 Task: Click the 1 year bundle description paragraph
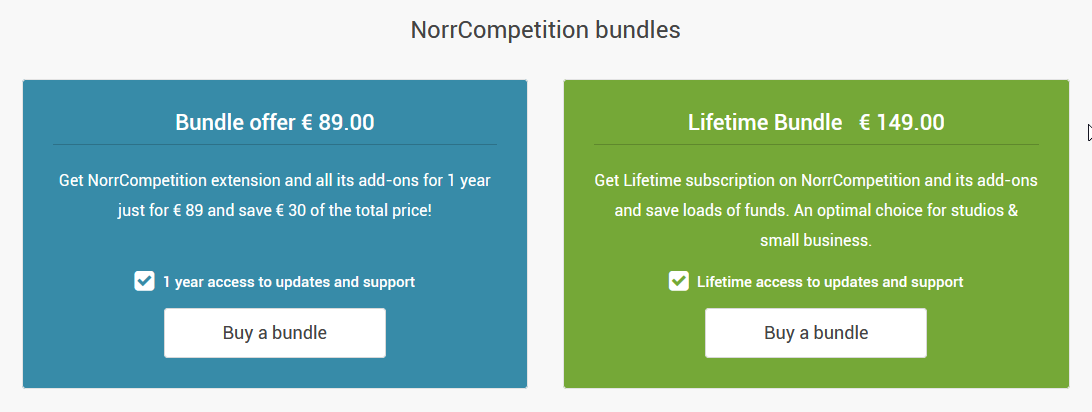(x=275, y=196)
